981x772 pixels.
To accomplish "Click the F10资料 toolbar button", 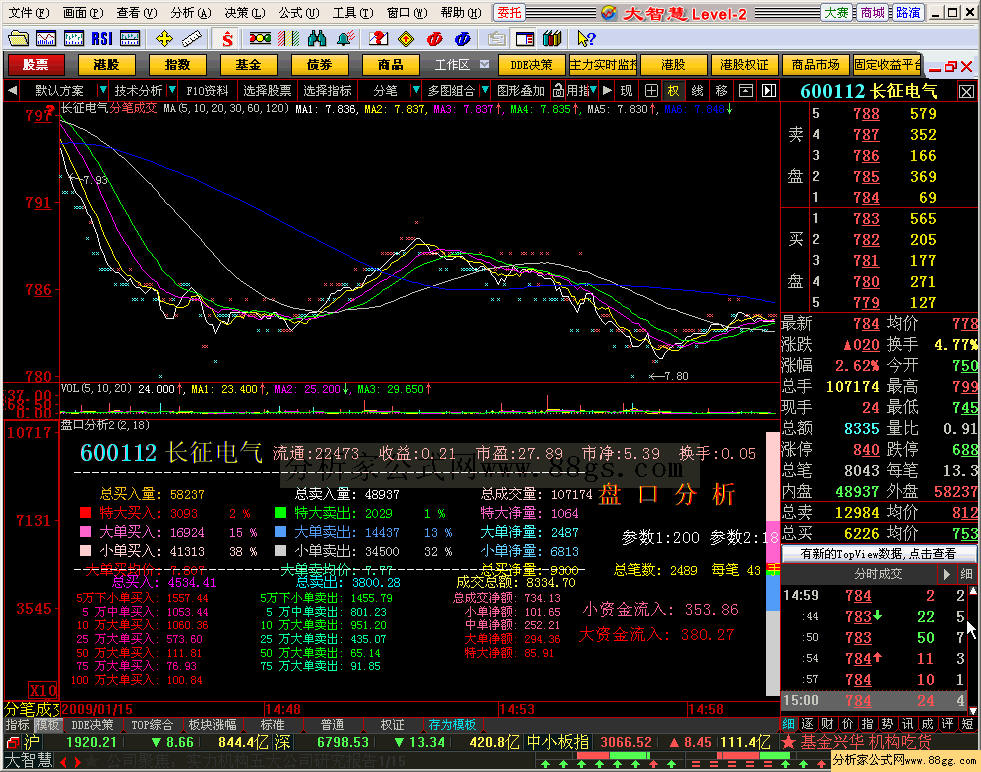I will (x=207, y=91).
